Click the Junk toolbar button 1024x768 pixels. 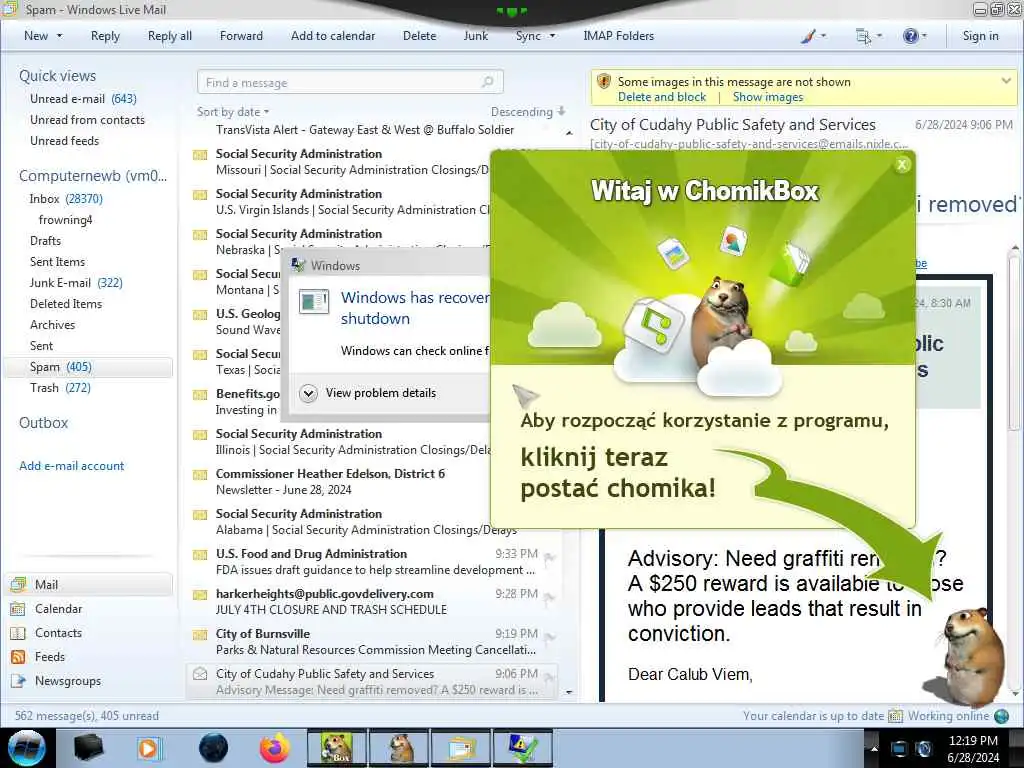pyautogui.click(x=475, y=36)
